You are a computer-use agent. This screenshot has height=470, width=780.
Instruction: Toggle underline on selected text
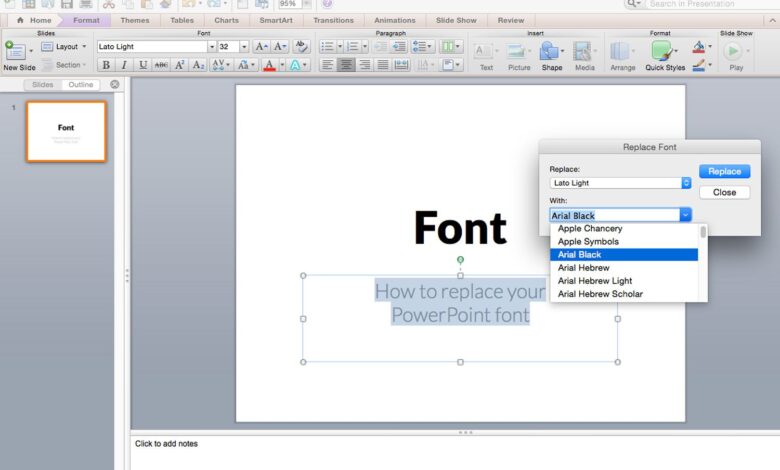[x=143, y=65]
